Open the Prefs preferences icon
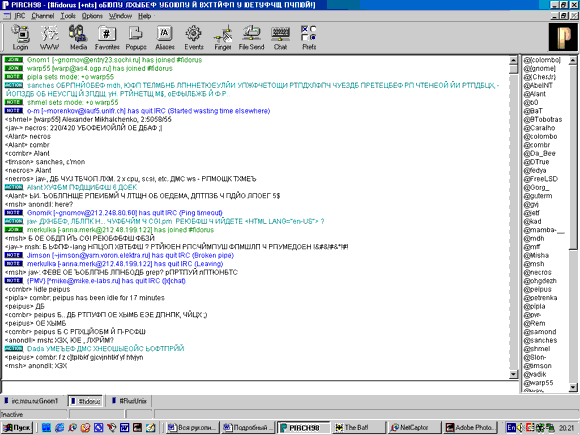The image size is (580, 435). (309, 37)
